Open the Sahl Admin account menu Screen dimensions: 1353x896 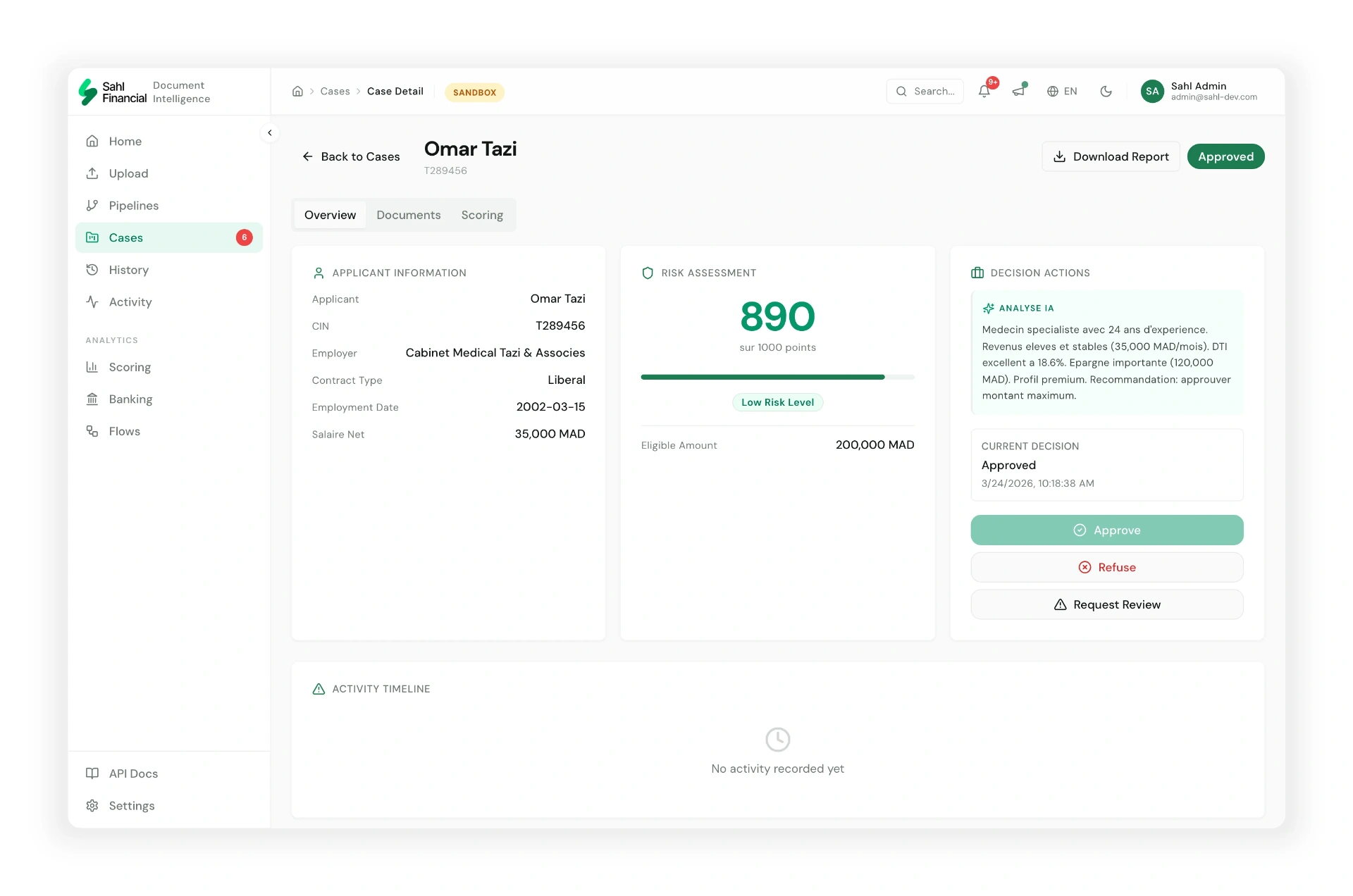click(1199, 91)
